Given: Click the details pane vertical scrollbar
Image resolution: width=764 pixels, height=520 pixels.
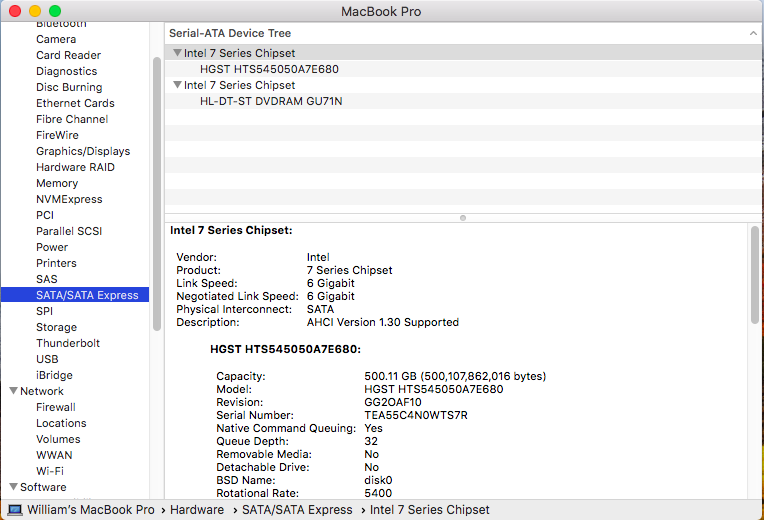Looking at the screenshot, I should click(x=754, y=275).
